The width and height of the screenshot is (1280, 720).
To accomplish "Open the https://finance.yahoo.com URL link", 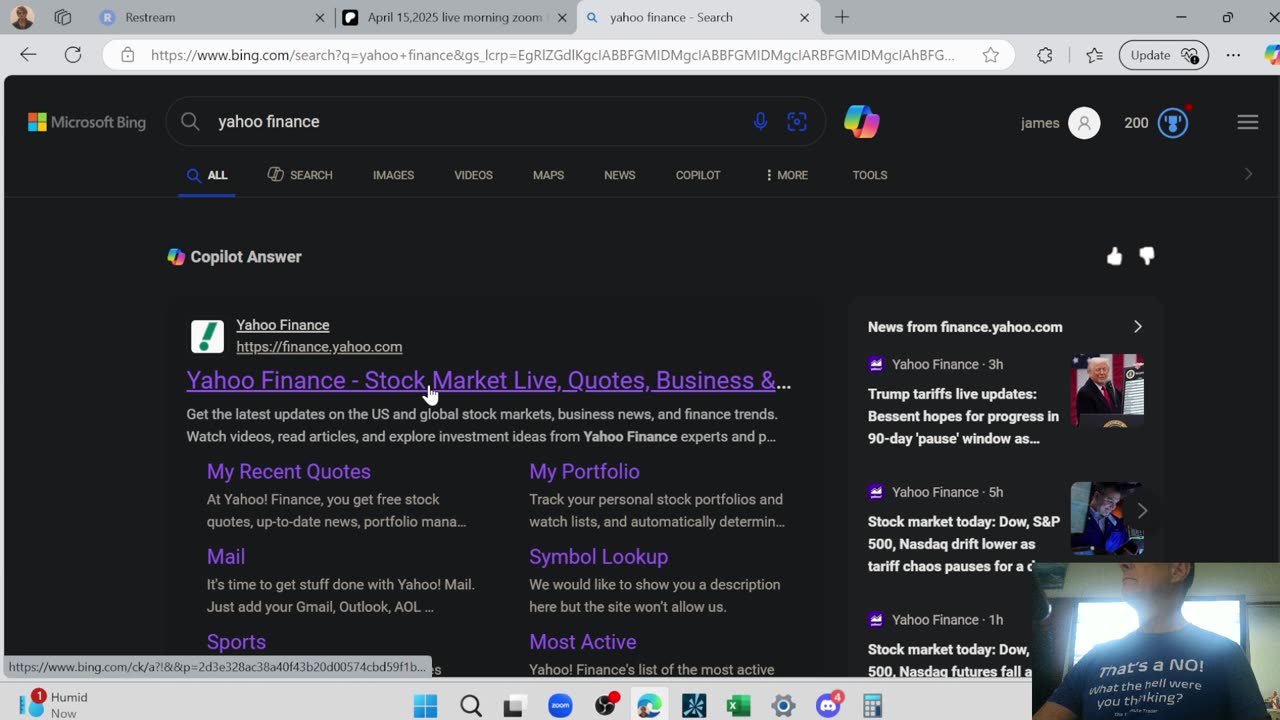I will click(x=319, y=347).
